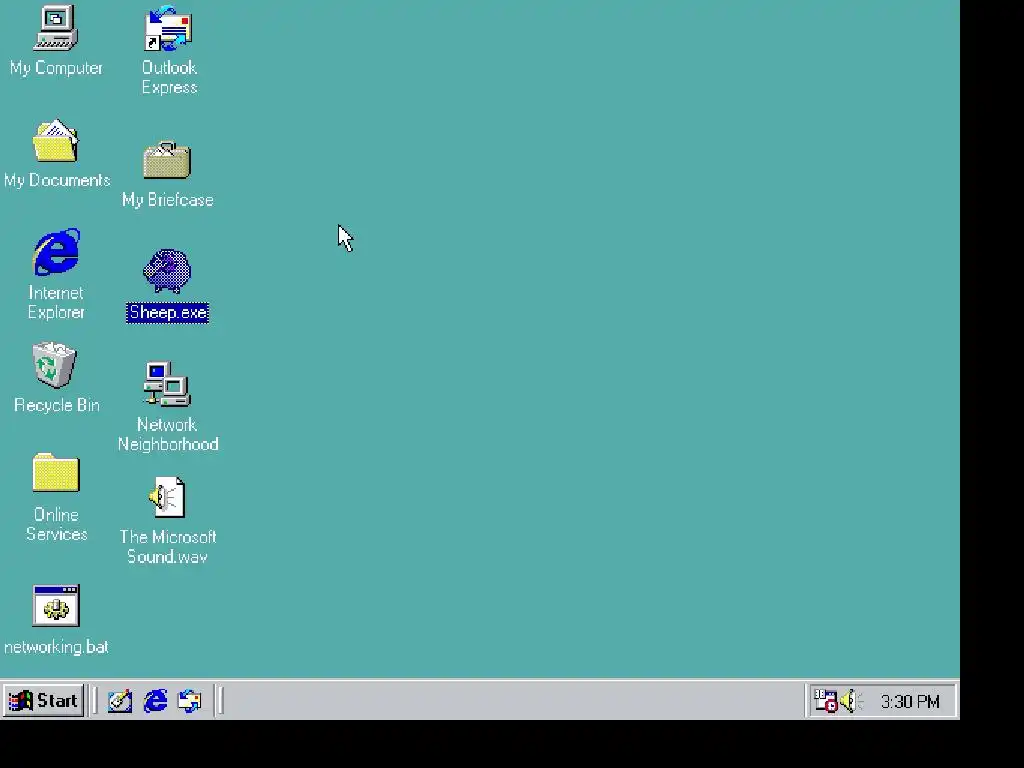Select the My Briefcase icon
This screenshot has height=768, width=1024.
click(x=167, y=160)
